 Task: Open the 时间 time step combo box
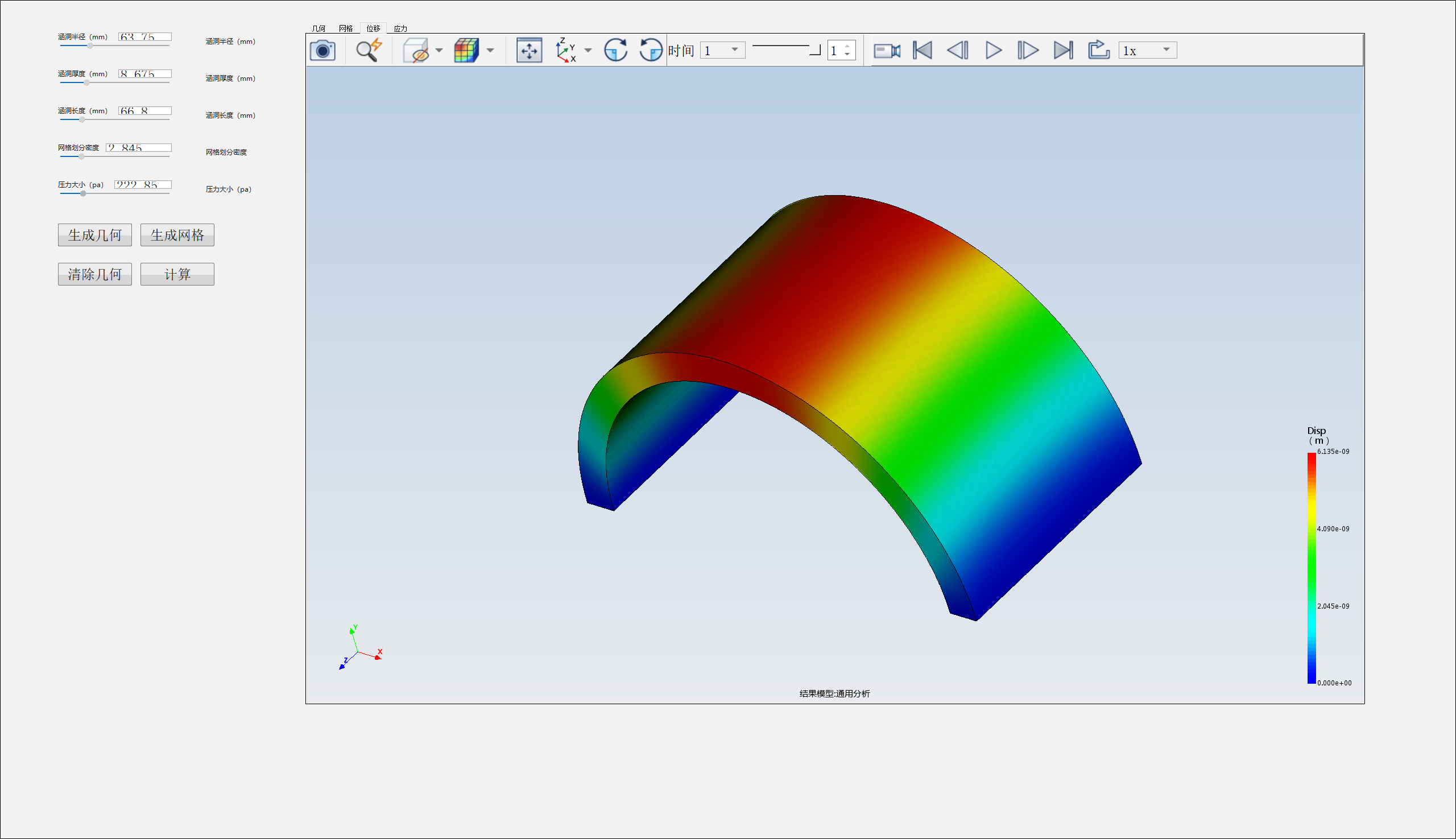tap(722, 50)
